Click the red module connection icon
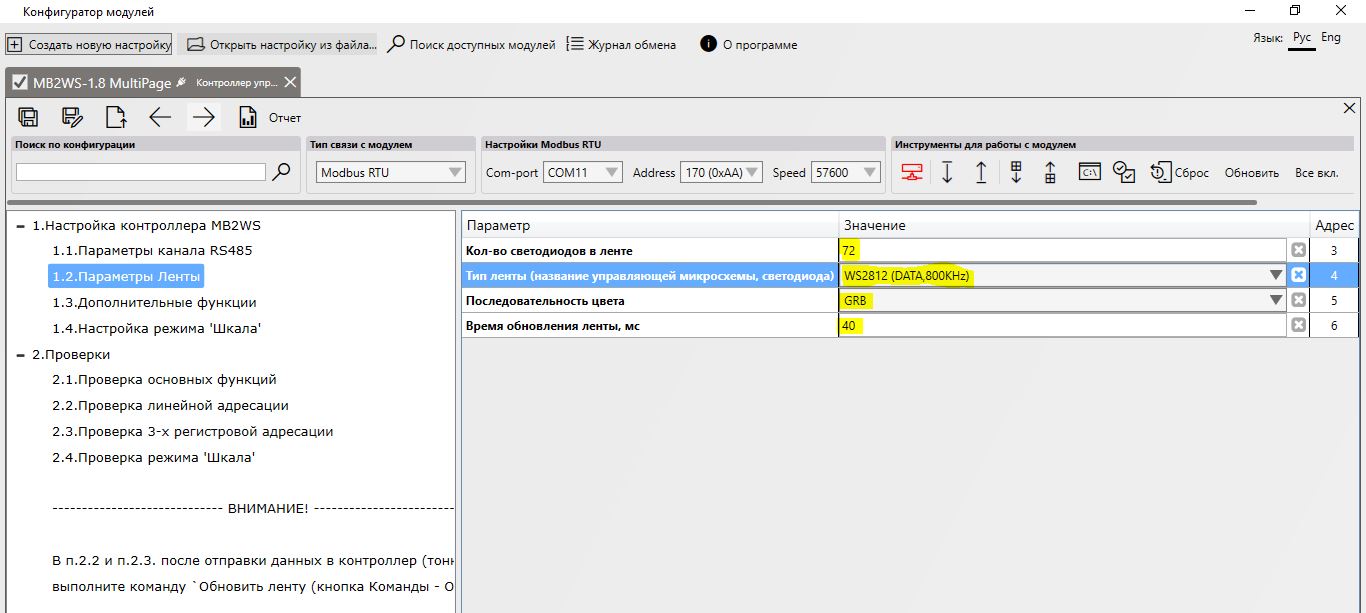 [911, 172]
